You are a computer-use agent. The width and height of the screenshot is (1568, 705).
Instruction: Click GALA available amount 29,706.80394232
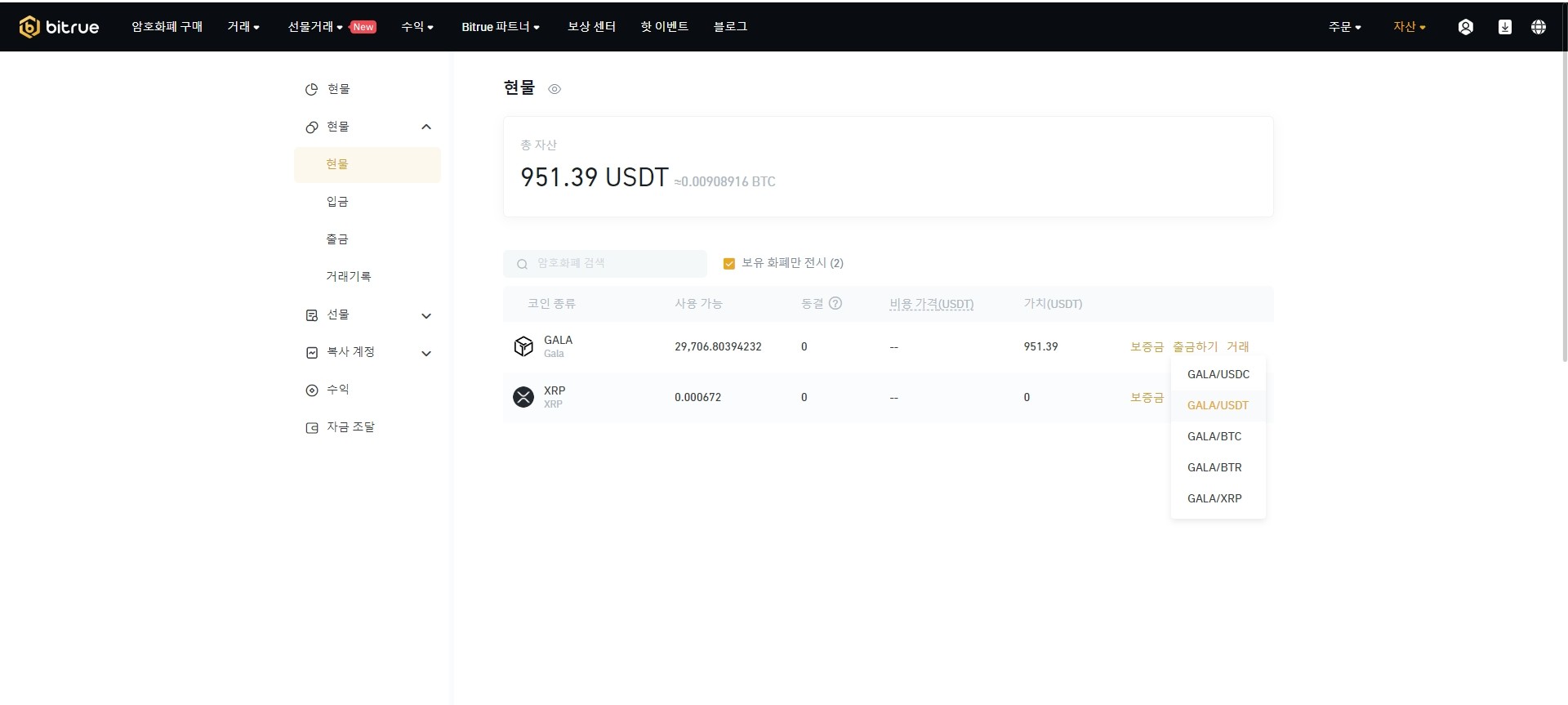[x=718, y=346]
